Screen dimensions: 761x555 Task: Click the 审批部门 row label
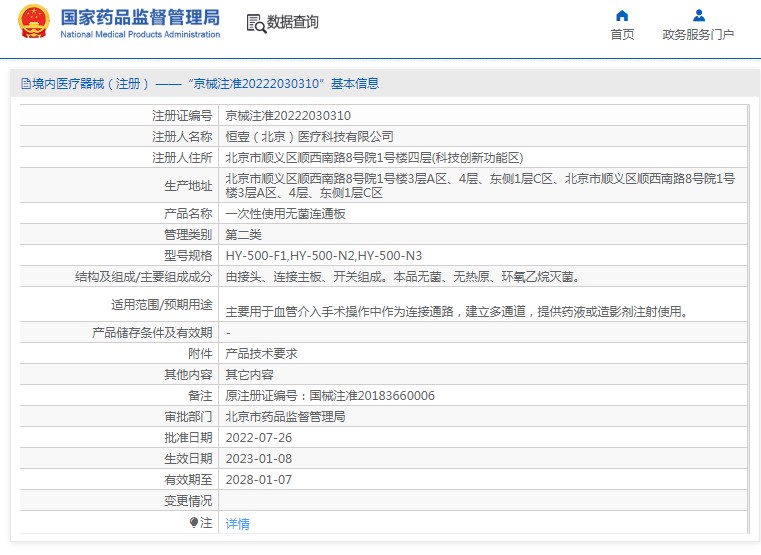coord(188,417)
